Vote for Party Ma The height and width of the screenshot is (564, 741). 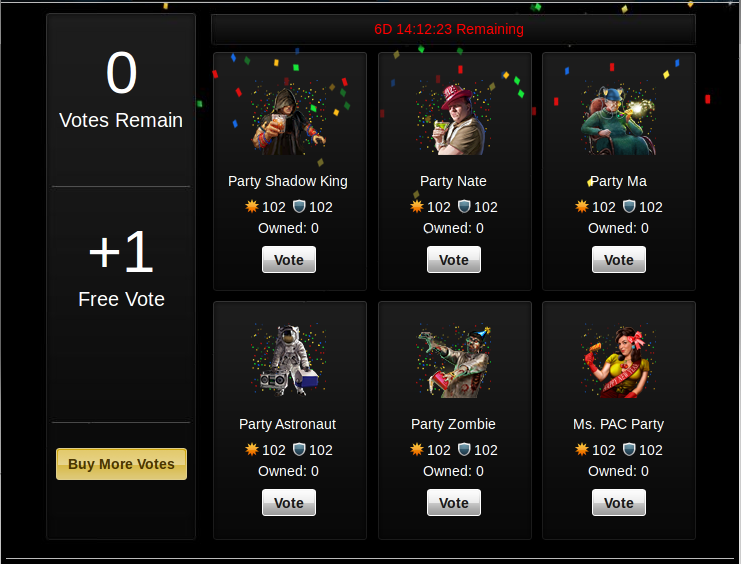(x=619, y=260)
